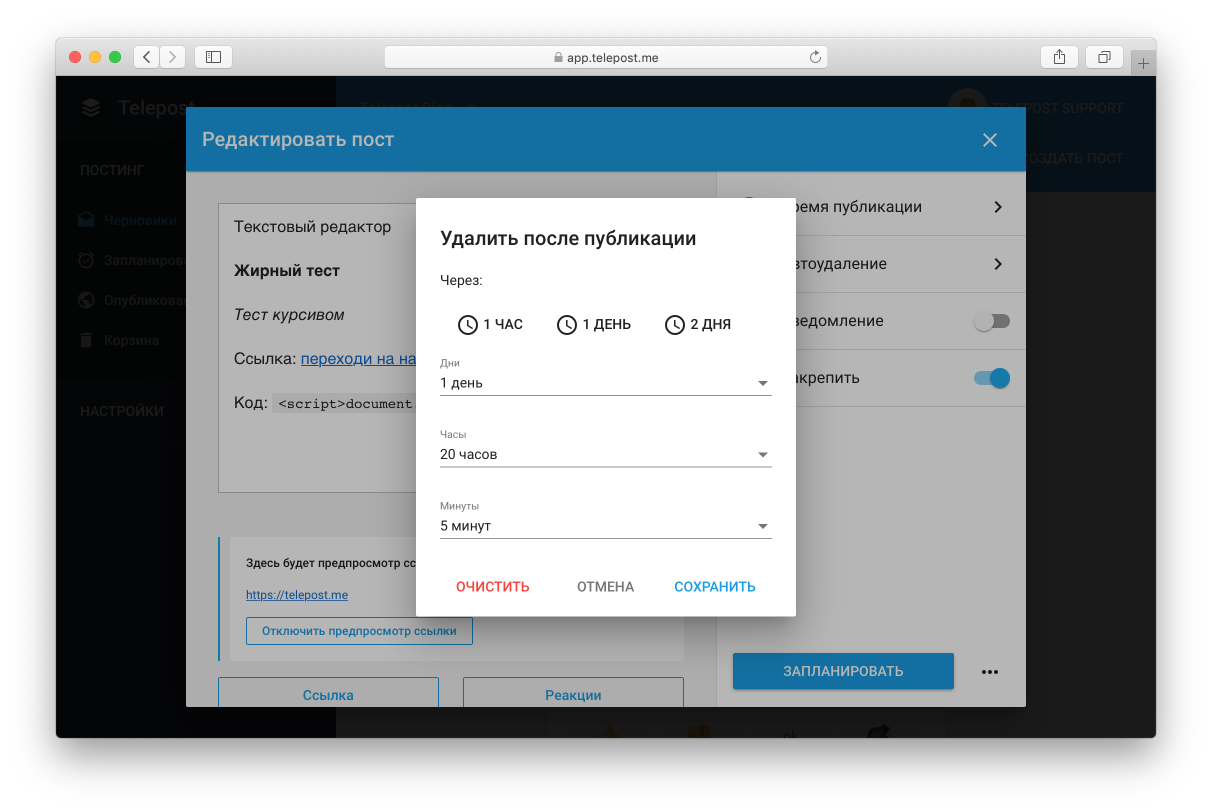Image resolution: width=1212 pixels, height=812 pixels.
Task: Enable the Уведомление toggle
Action: point(991,321)
